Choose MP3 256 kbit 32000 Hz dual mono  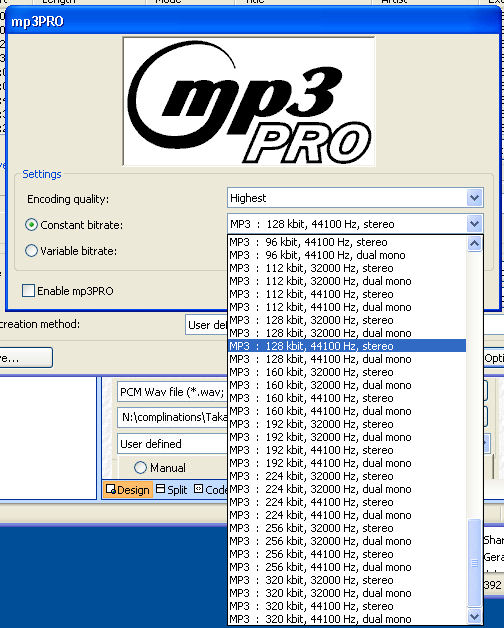347,541
